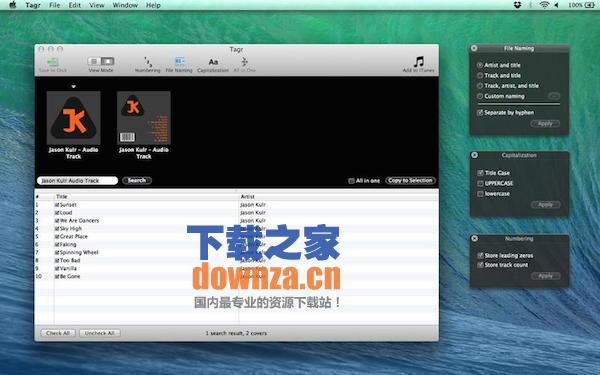
Task: Apply the File Naming settings
Action: [545, 124]
